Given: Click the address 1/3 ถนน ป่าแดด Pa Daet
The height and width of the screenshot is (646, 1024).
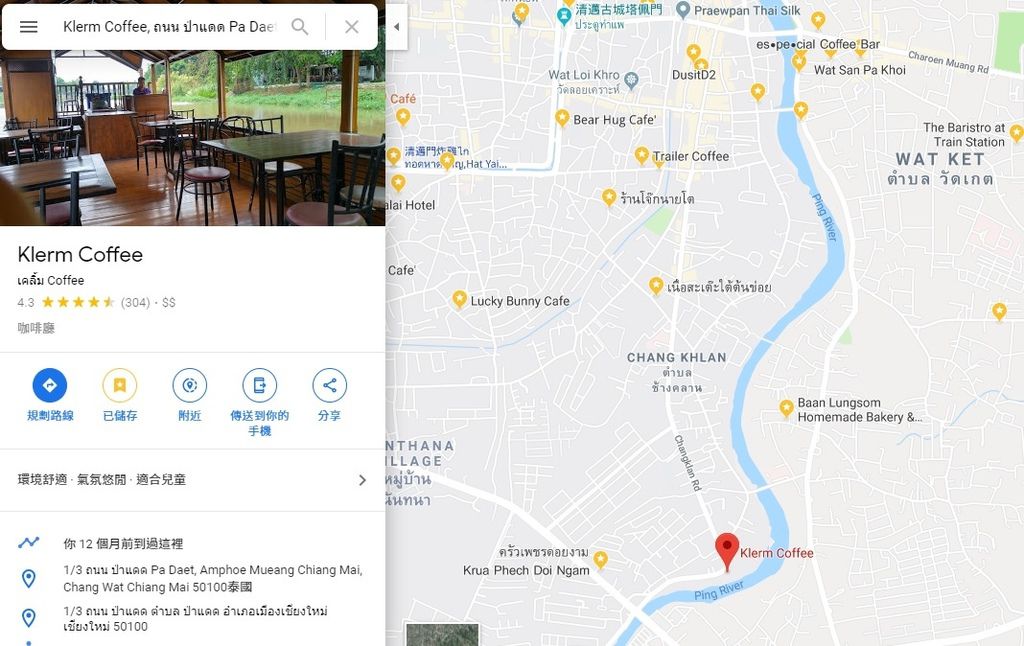Looking at the screenshot, I should [213, 578].
